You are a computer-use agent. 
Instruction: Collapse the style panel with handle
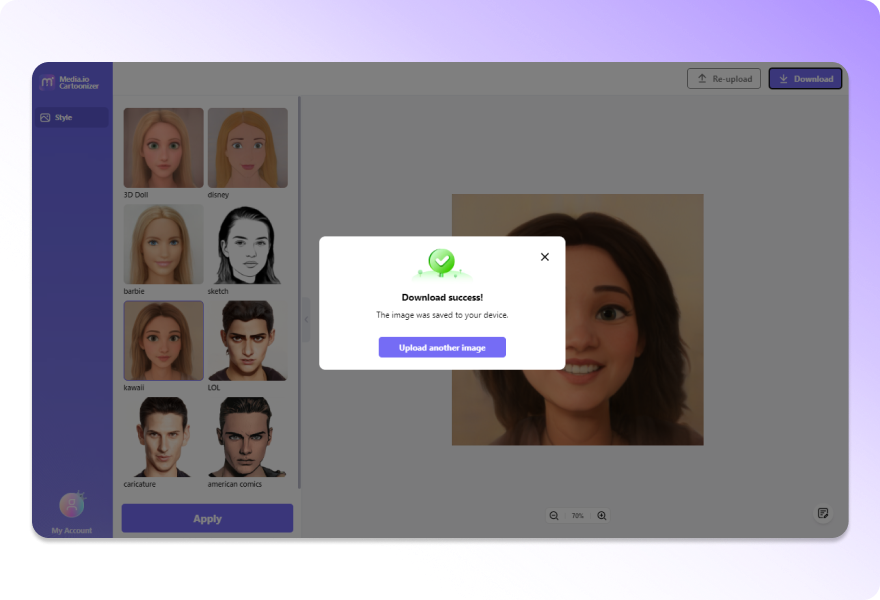click(x=306, y=319)
